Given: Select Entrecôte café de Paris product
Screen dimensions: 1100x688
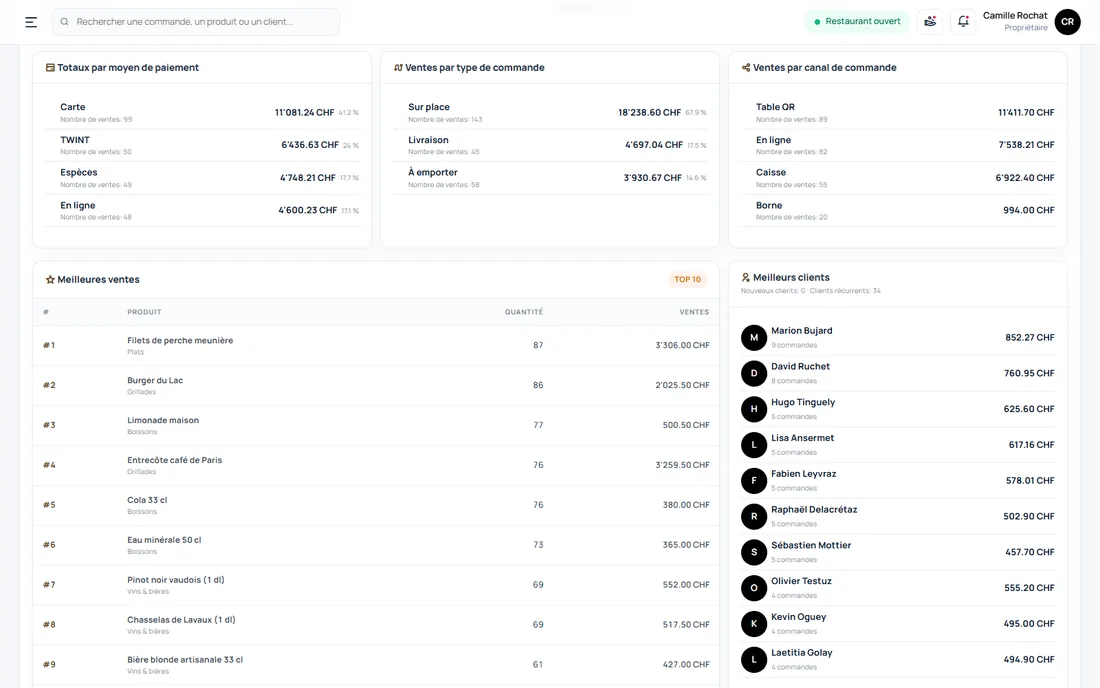Looking at the screenshot, I should click(174, 461).
